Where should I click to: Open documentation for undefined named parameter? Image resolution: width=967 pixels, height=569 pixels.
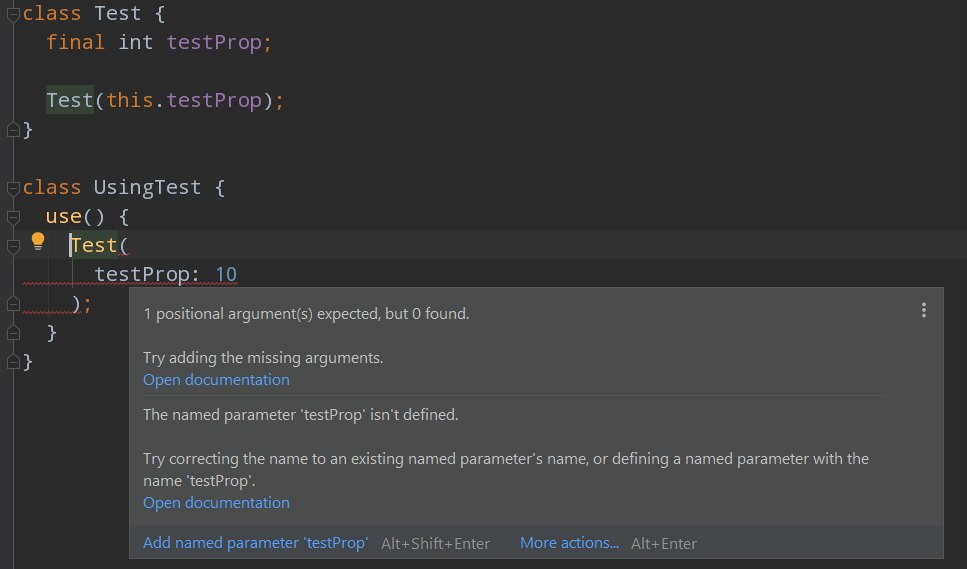point(216,503)
